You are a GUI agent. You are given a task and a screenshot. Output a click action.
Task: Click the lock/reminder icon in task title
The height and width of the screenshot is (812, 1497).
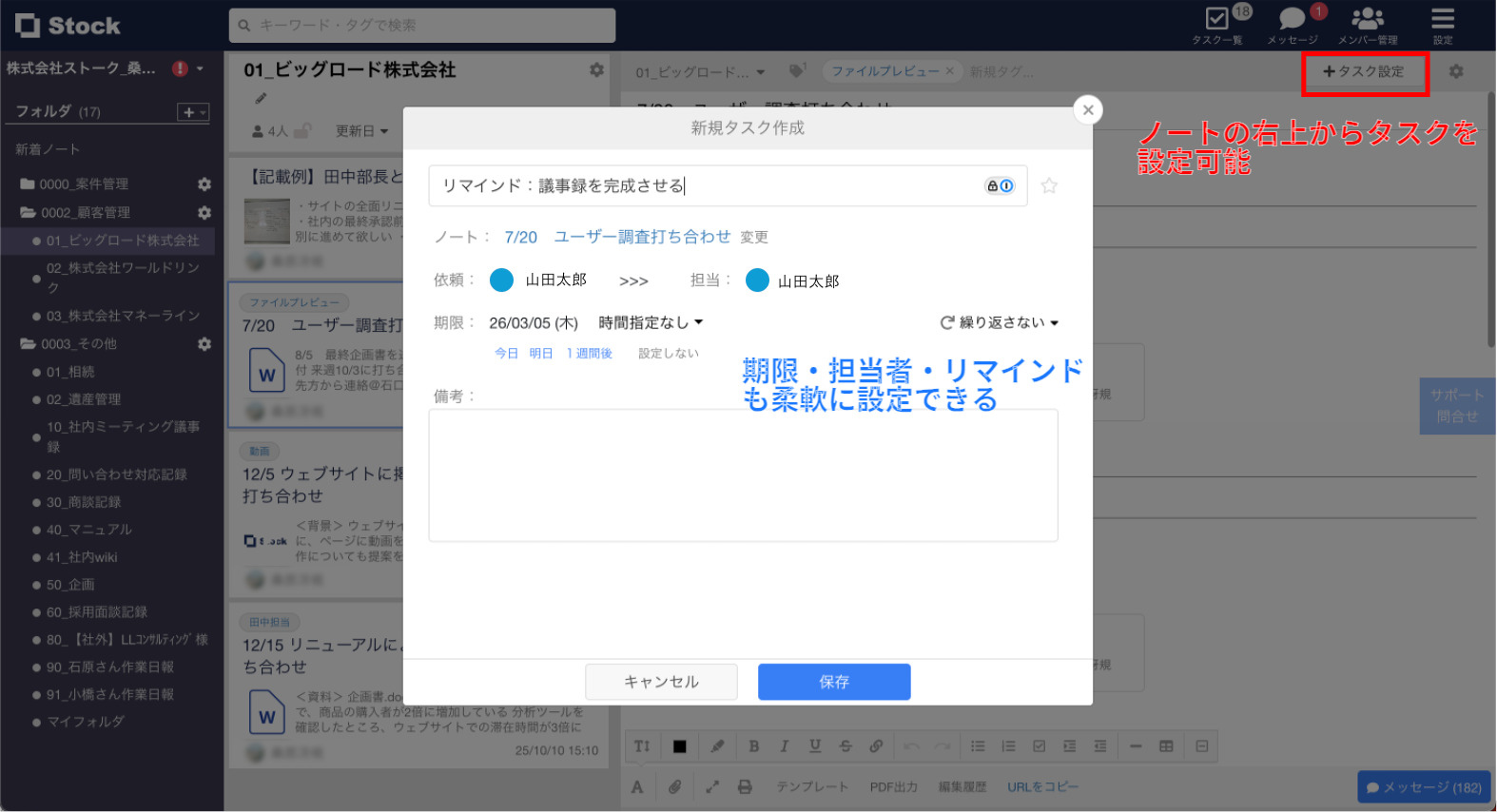[x=1000, y=185]
